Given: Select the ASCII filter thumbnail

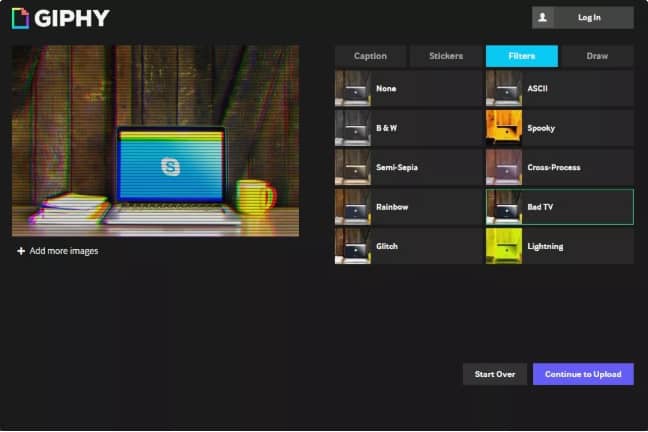Looking at the screenshot, I should point(504,88).
